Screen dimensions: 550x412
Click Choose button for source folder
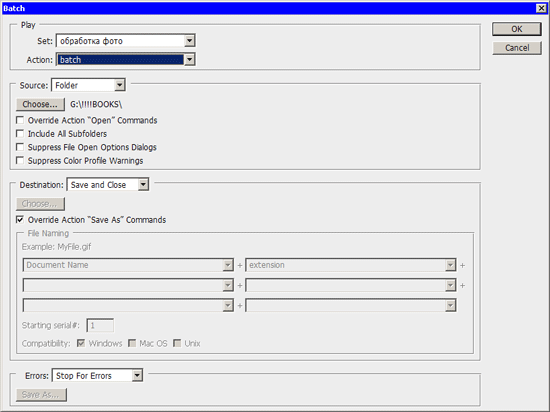click(40, 104)
